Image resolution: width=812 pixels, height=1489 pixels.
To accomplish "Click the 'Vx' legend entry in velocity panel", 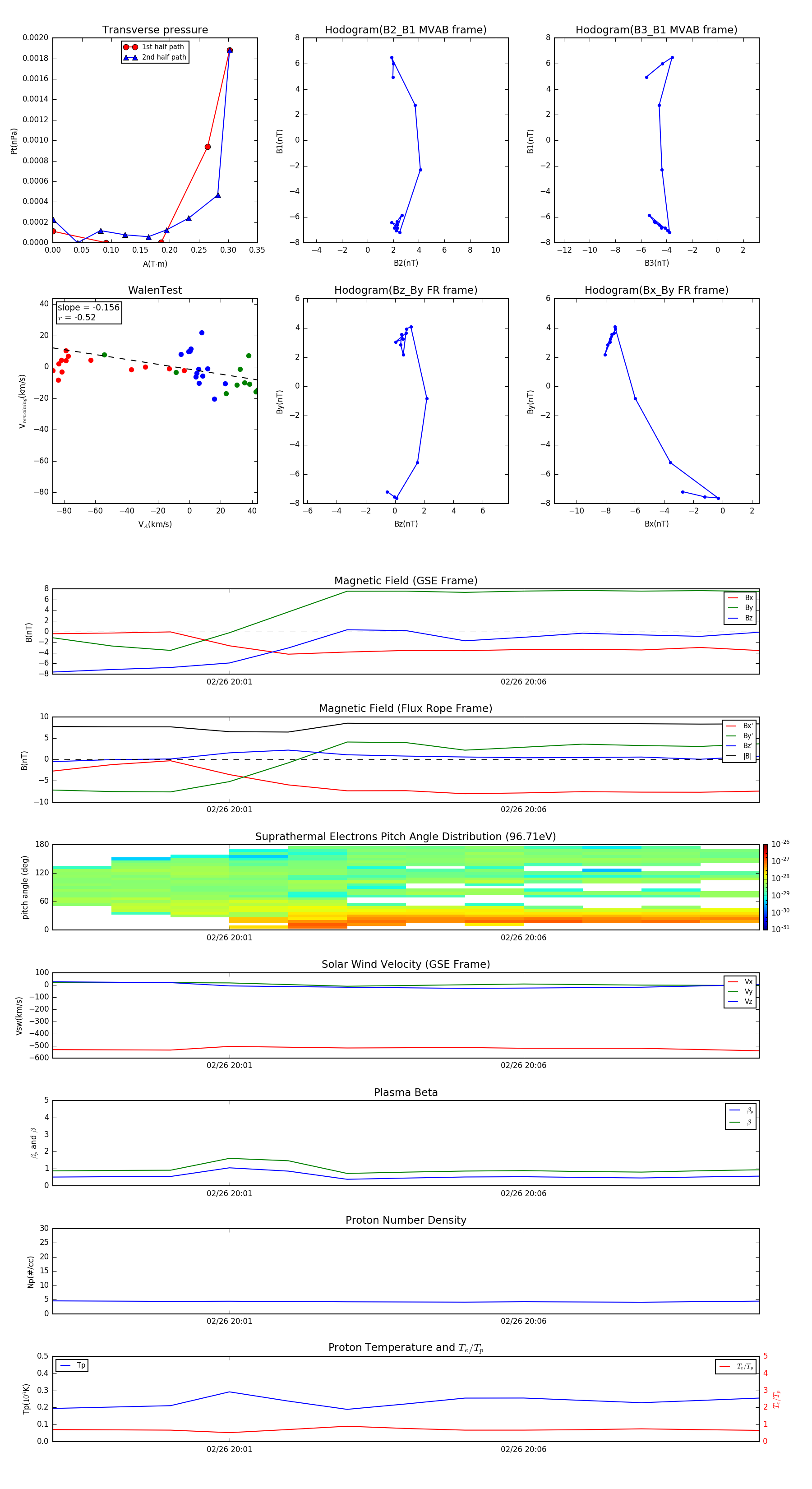I will (740, 981).
